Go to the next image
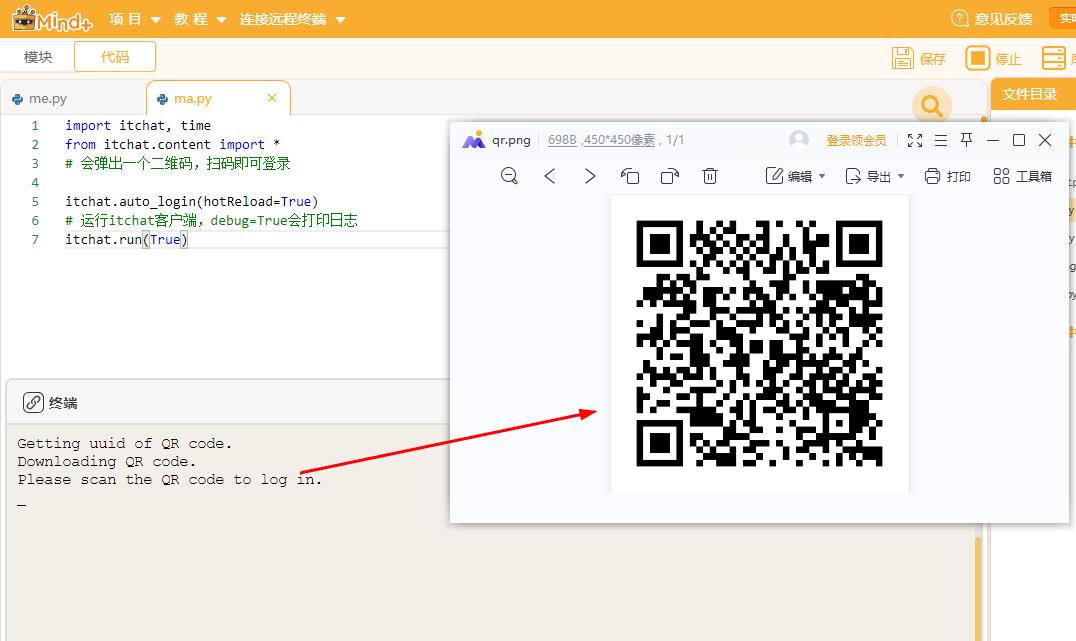The height and width of the screenshot is (641, 1076). (589, 176)
